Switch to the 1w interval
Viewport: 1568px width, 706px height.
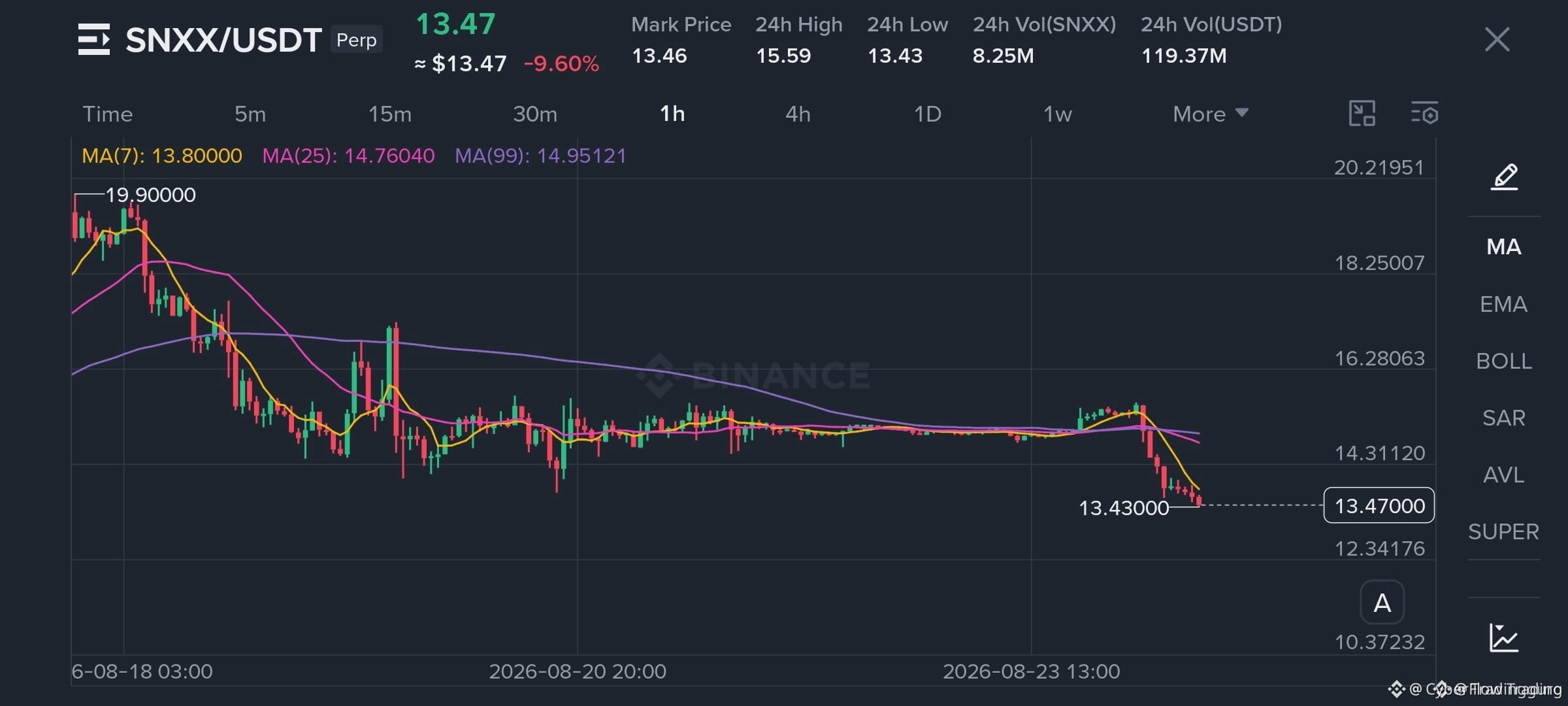[1057, 114]
